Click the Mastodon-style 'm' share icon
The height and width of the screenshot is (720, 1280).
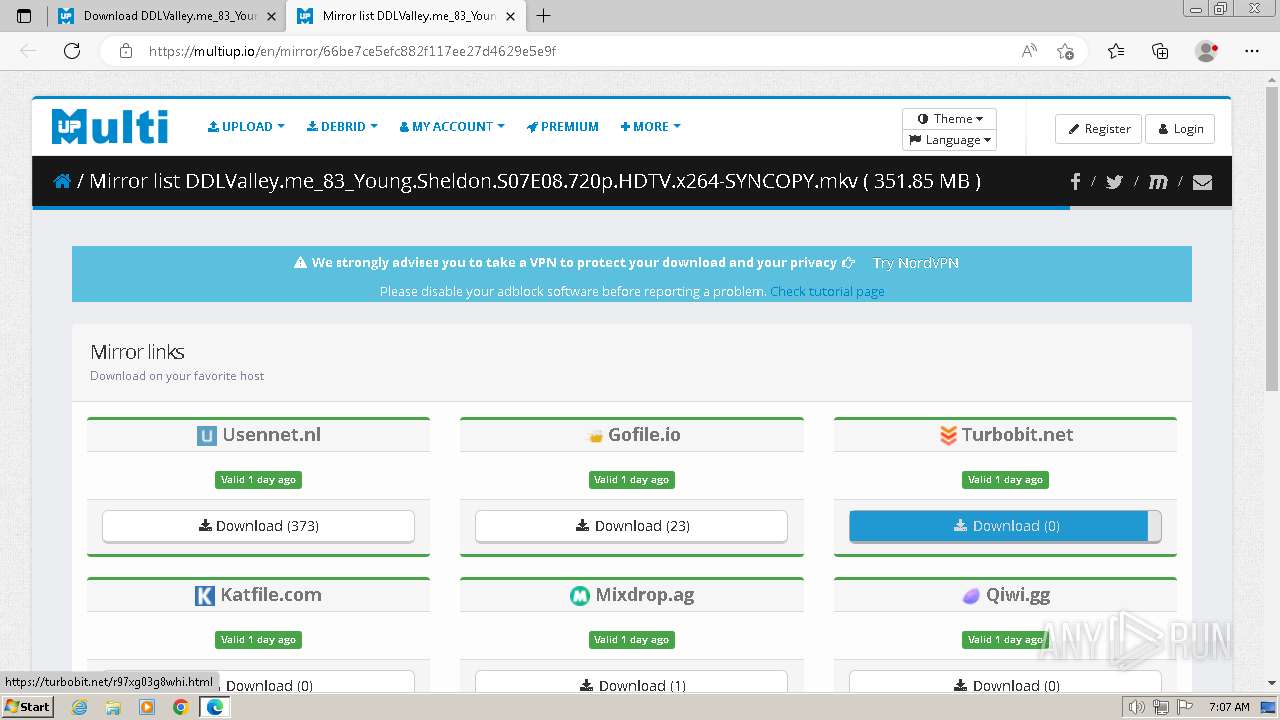click(1158, 182)
